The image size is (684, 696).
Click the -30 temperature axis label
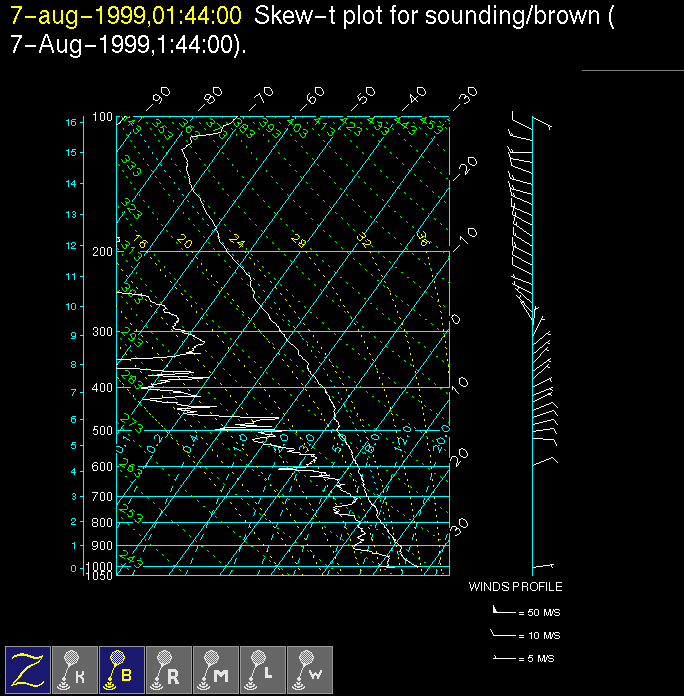[465, 96]
